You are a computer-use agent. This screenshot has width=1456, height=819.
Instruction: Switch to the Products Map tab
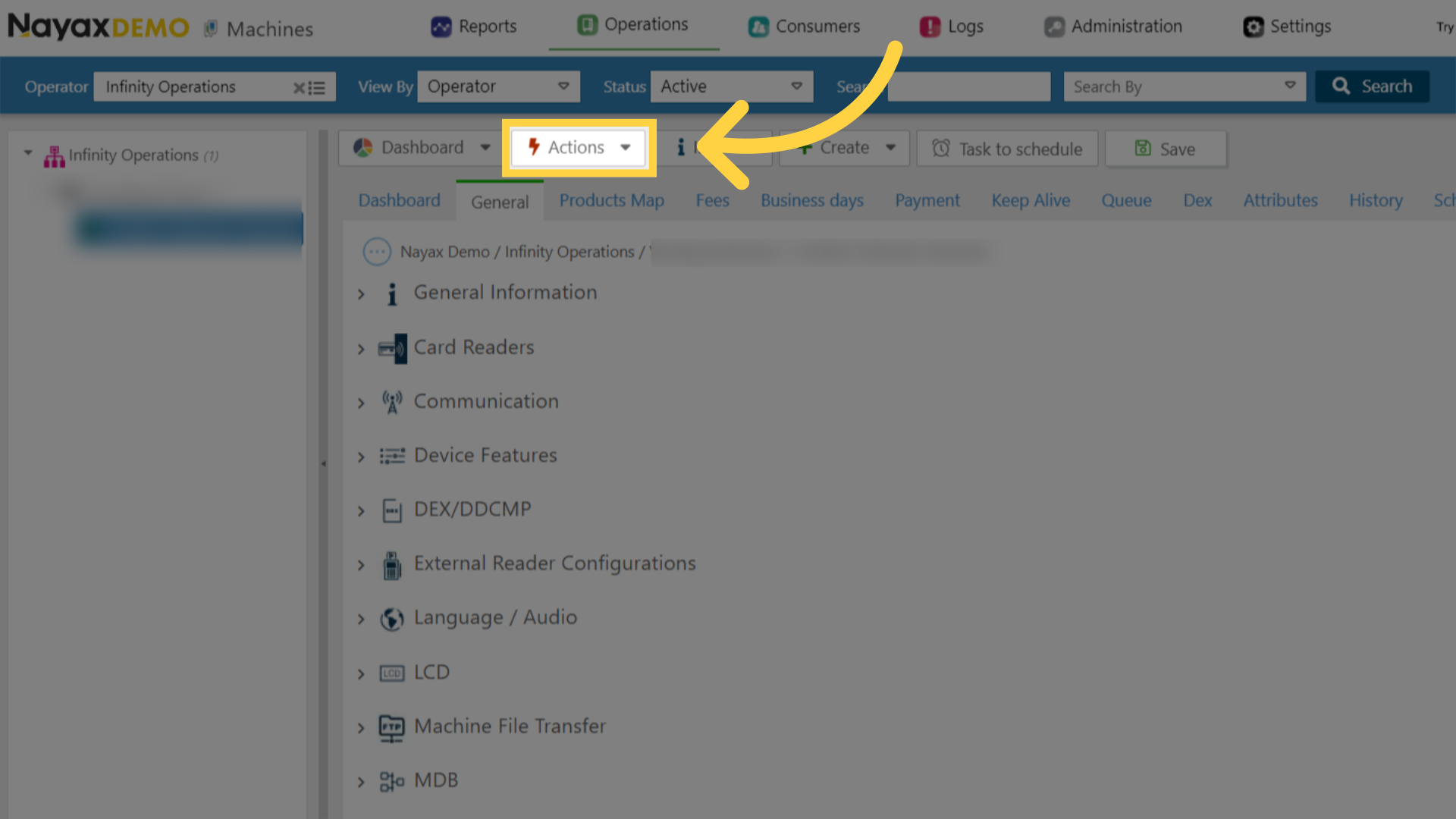(x=611, y=200)
